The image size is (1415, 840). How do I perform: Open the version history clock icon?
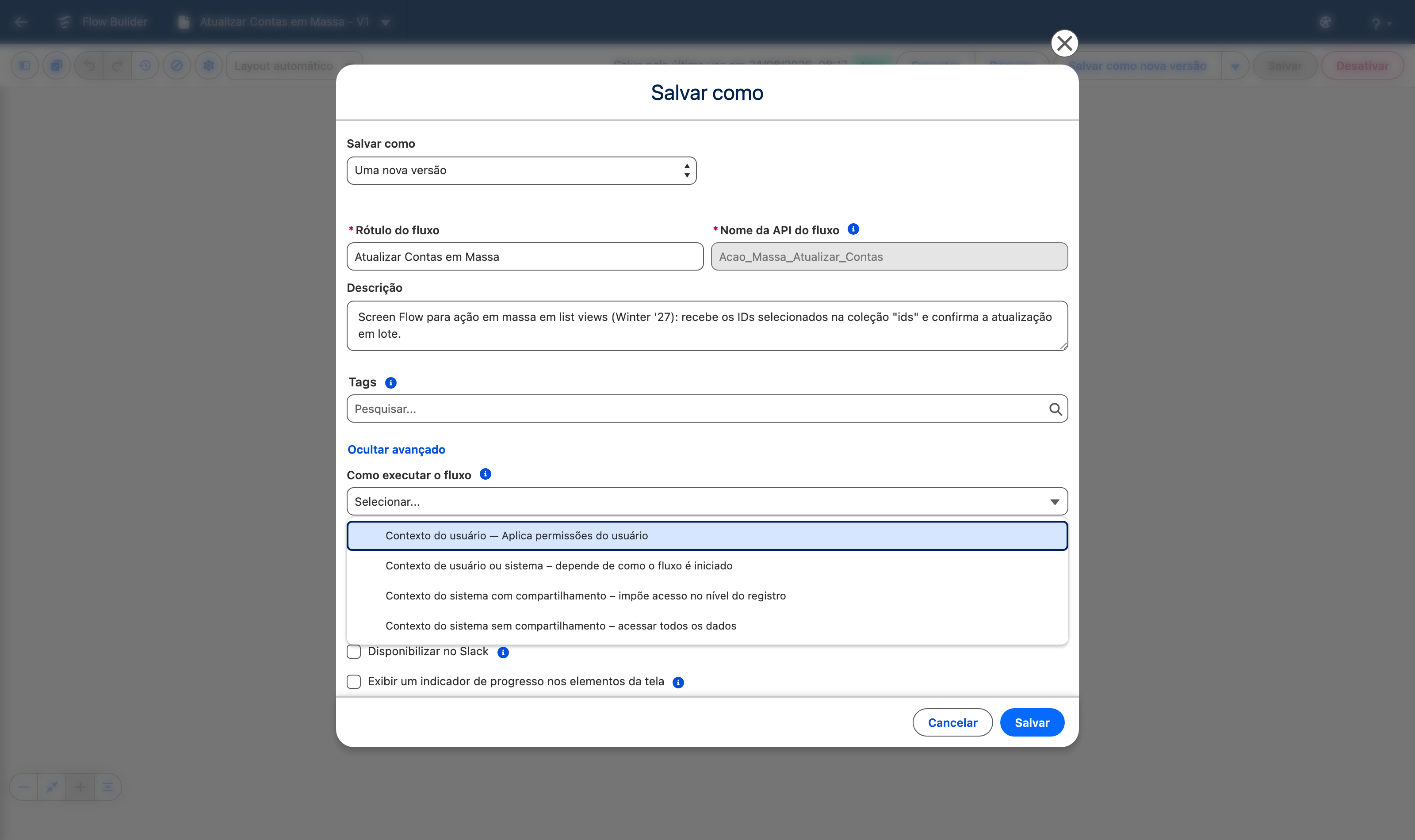click(x=145, y=66)
